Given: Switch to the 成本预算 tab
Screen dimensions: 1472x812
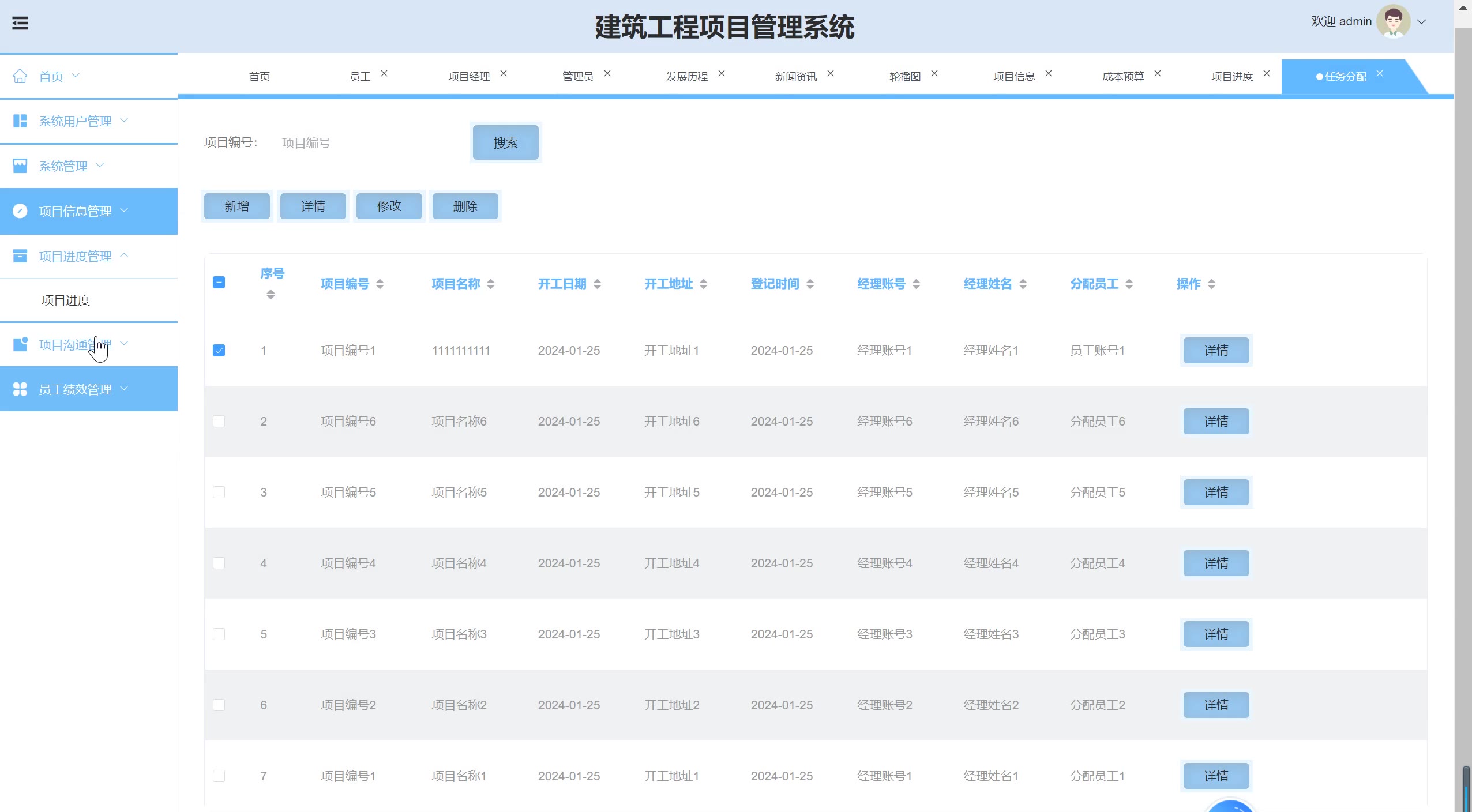Looking at the screenshot, I should [1122, 76].
